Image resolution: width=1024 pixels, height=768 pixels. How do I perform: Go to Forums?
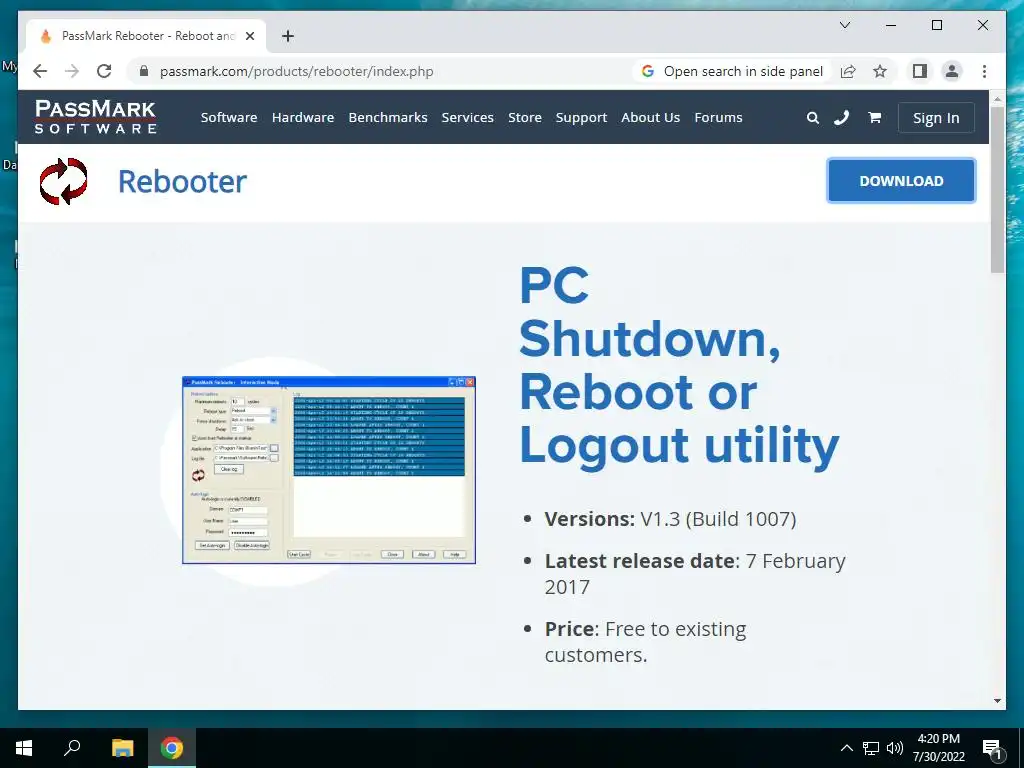coord(718,118)
